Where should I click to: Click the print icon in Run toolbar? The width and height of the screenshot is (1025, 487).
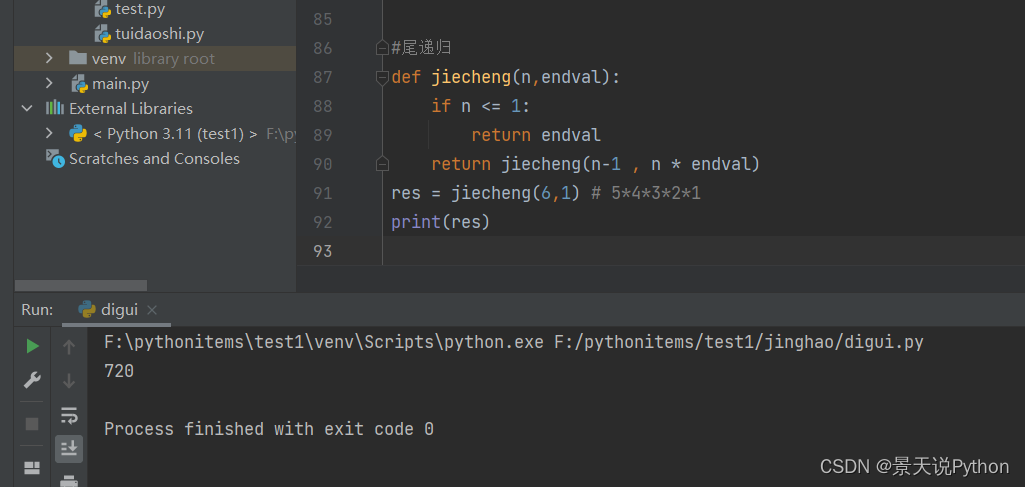69,481
